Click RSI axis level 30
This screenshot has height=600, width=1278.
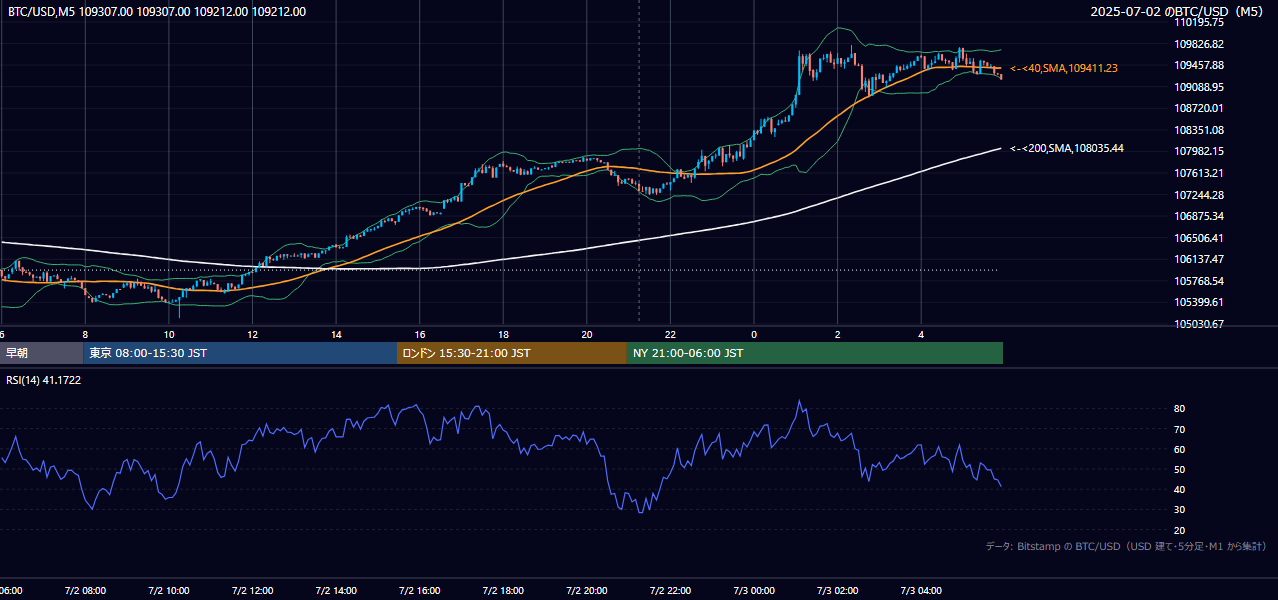(1179, 510)
